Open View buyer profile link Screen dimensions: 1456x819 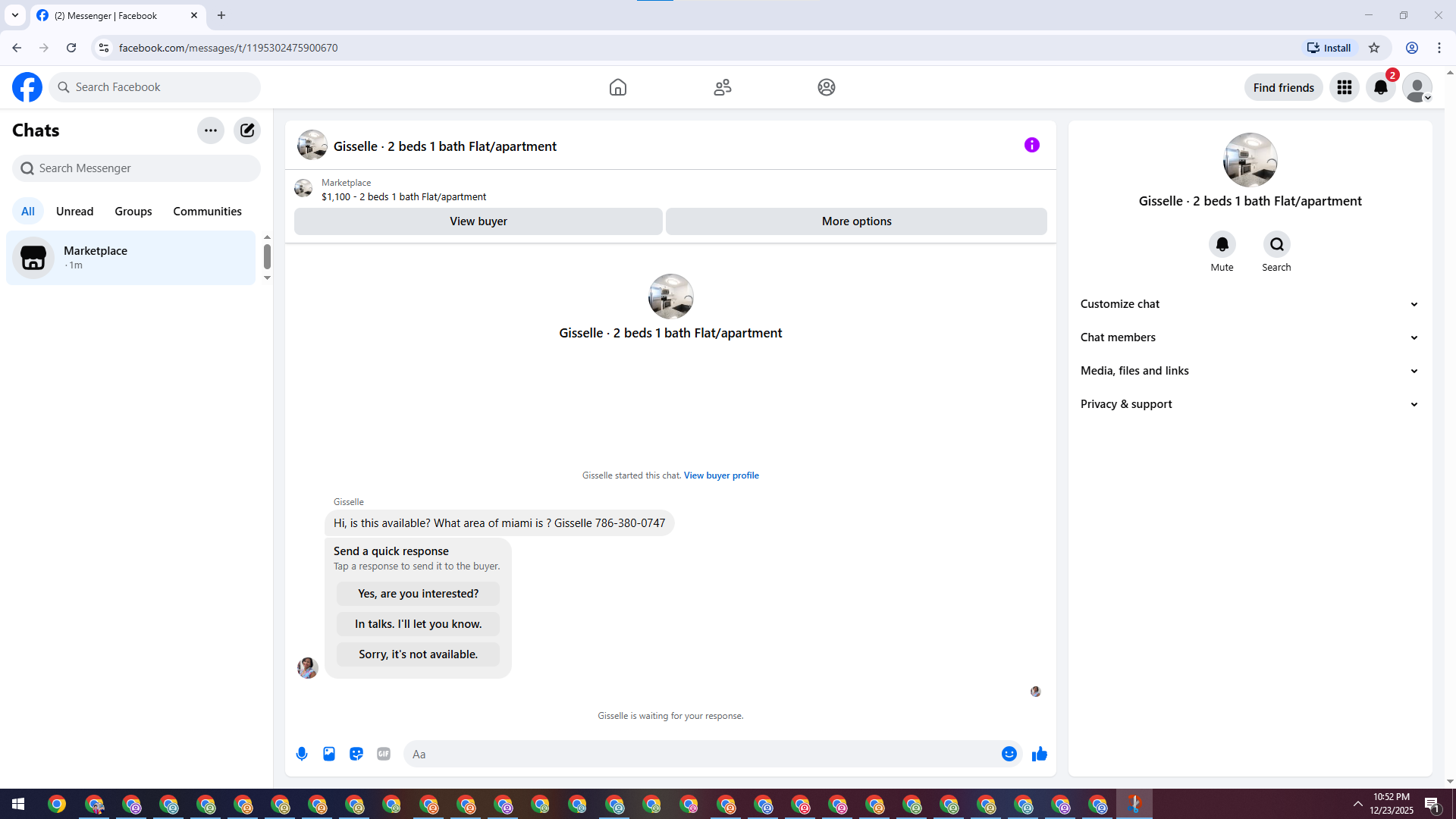720,475
